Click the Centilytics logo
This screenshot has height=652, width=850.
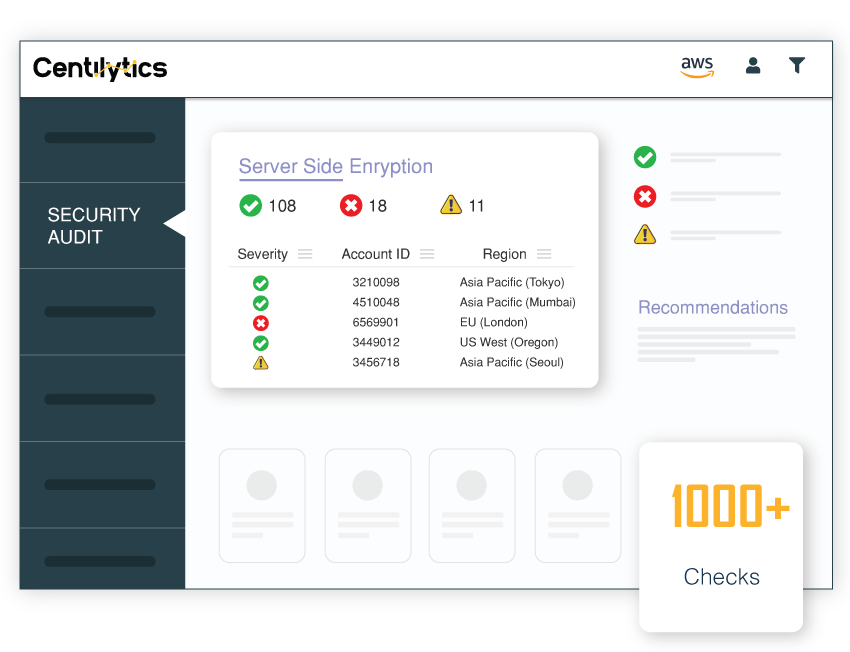tap(100, 68)
